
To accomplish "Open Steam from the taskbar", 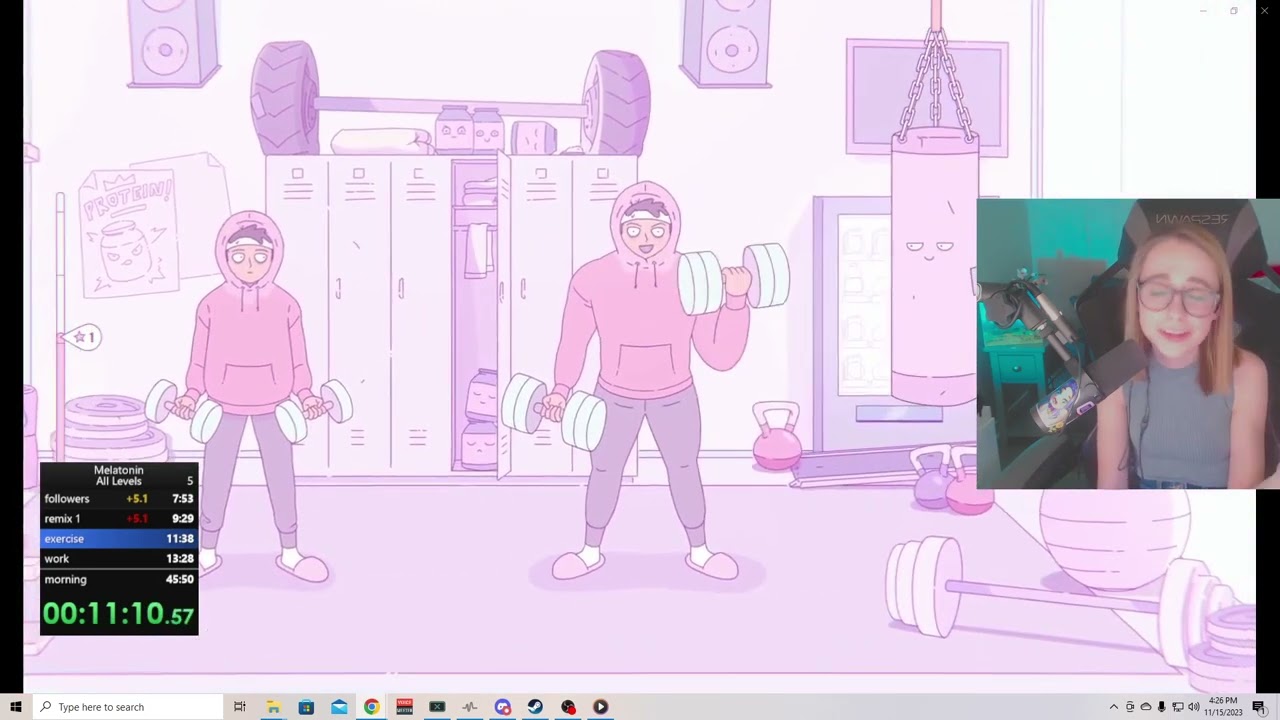I will click(535, 707).
